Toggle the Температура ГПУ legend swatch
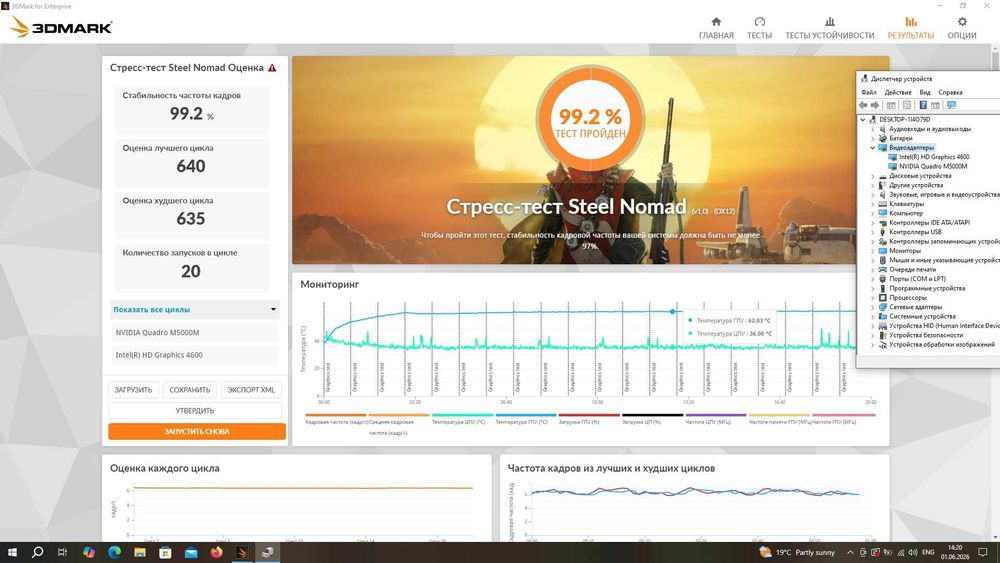 click(525, 415)
